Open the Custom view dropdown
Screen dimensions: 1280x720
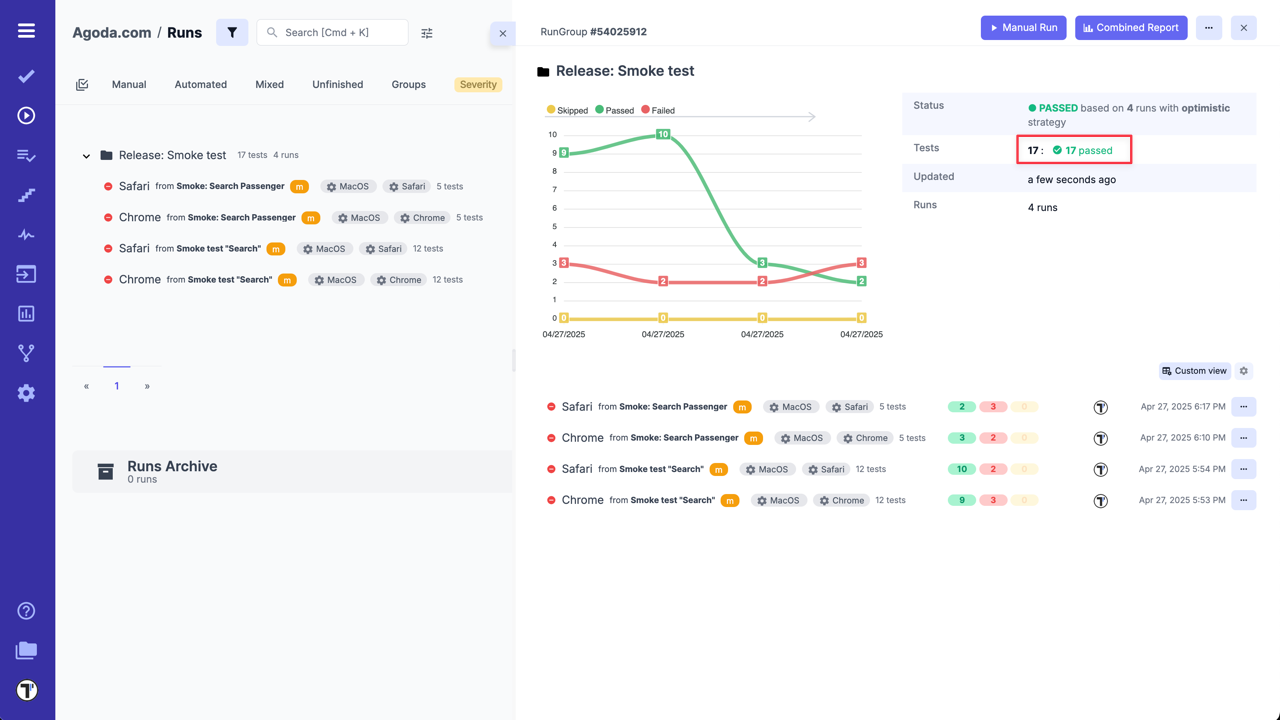(1194, 371)
